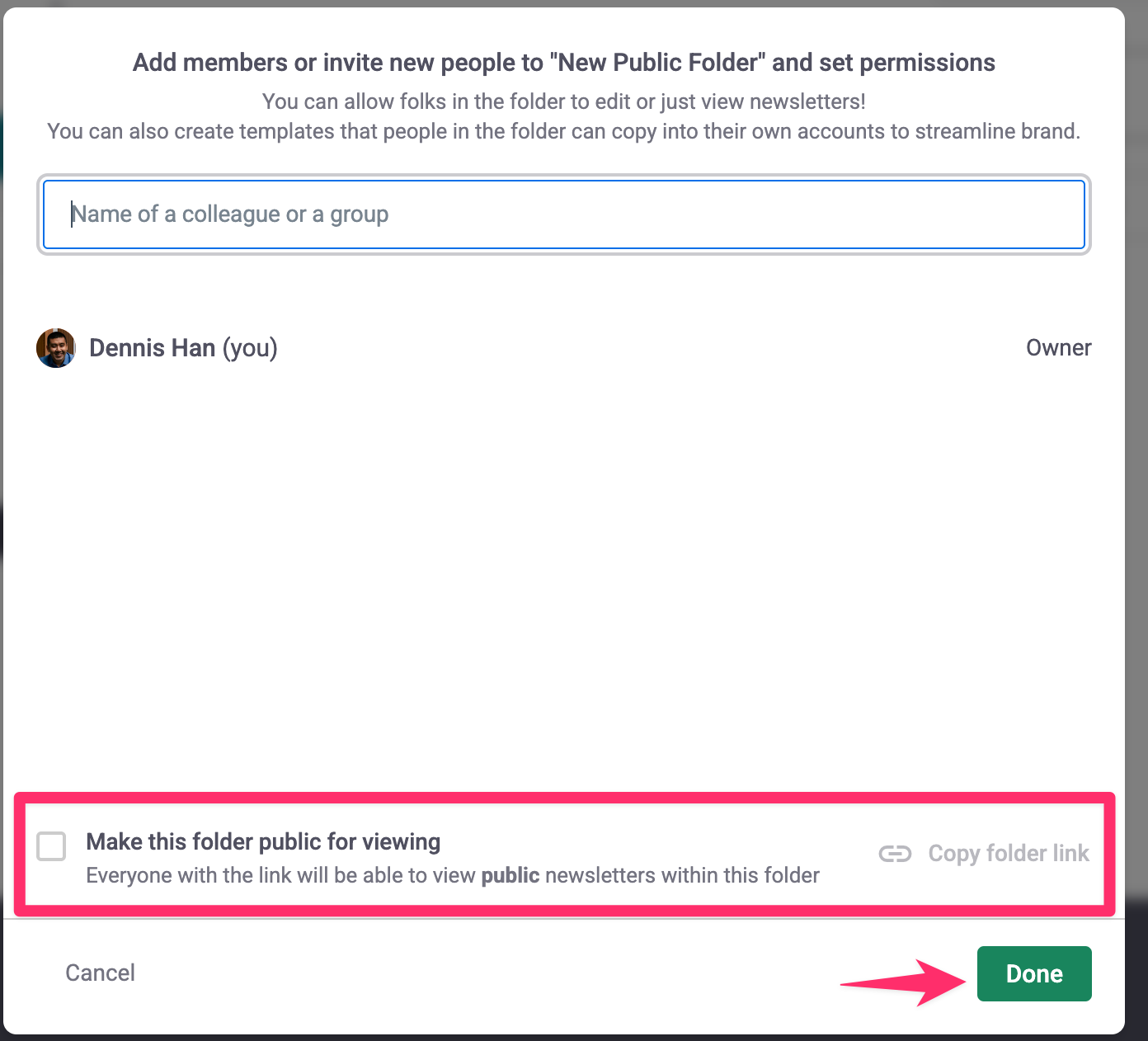Viewport: 1148px width, 1041px height.
Task: Click the pink arrow pointing at Done
Action: click(x=903, y=982)
